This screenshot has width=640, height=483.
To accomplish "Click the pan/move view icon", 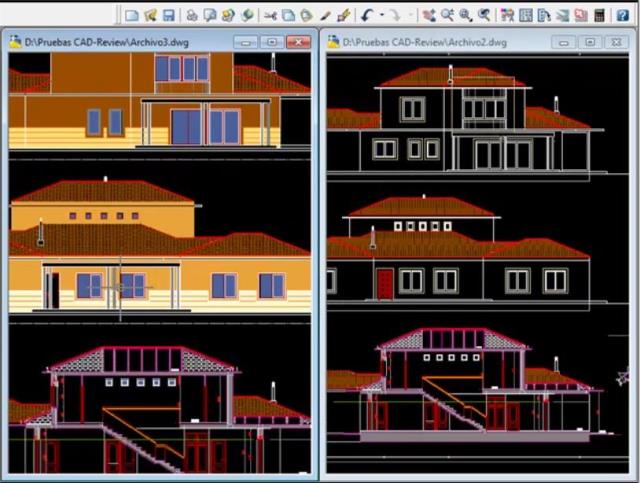I will tap(429, 16).
